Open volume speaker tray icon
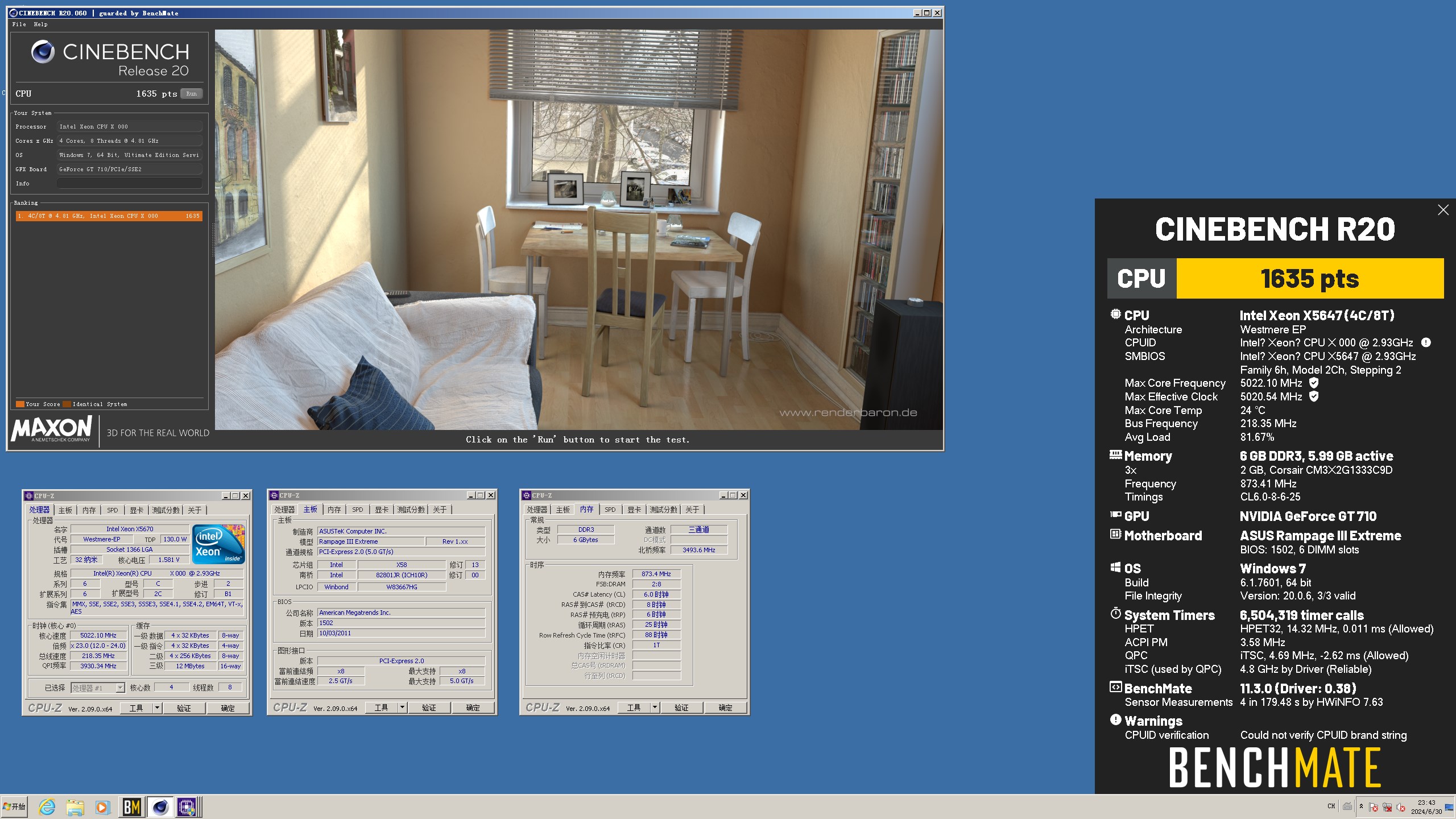 [x=1400, y=807]
